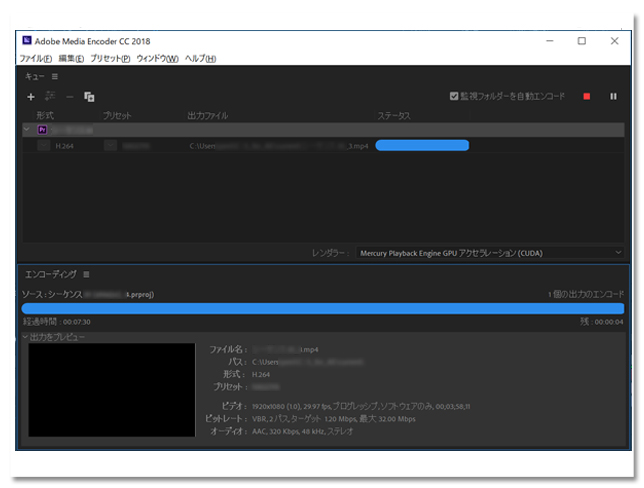644x488 pixels.
Task: Open the preset dropdown arrow
Action: point(110,145)
